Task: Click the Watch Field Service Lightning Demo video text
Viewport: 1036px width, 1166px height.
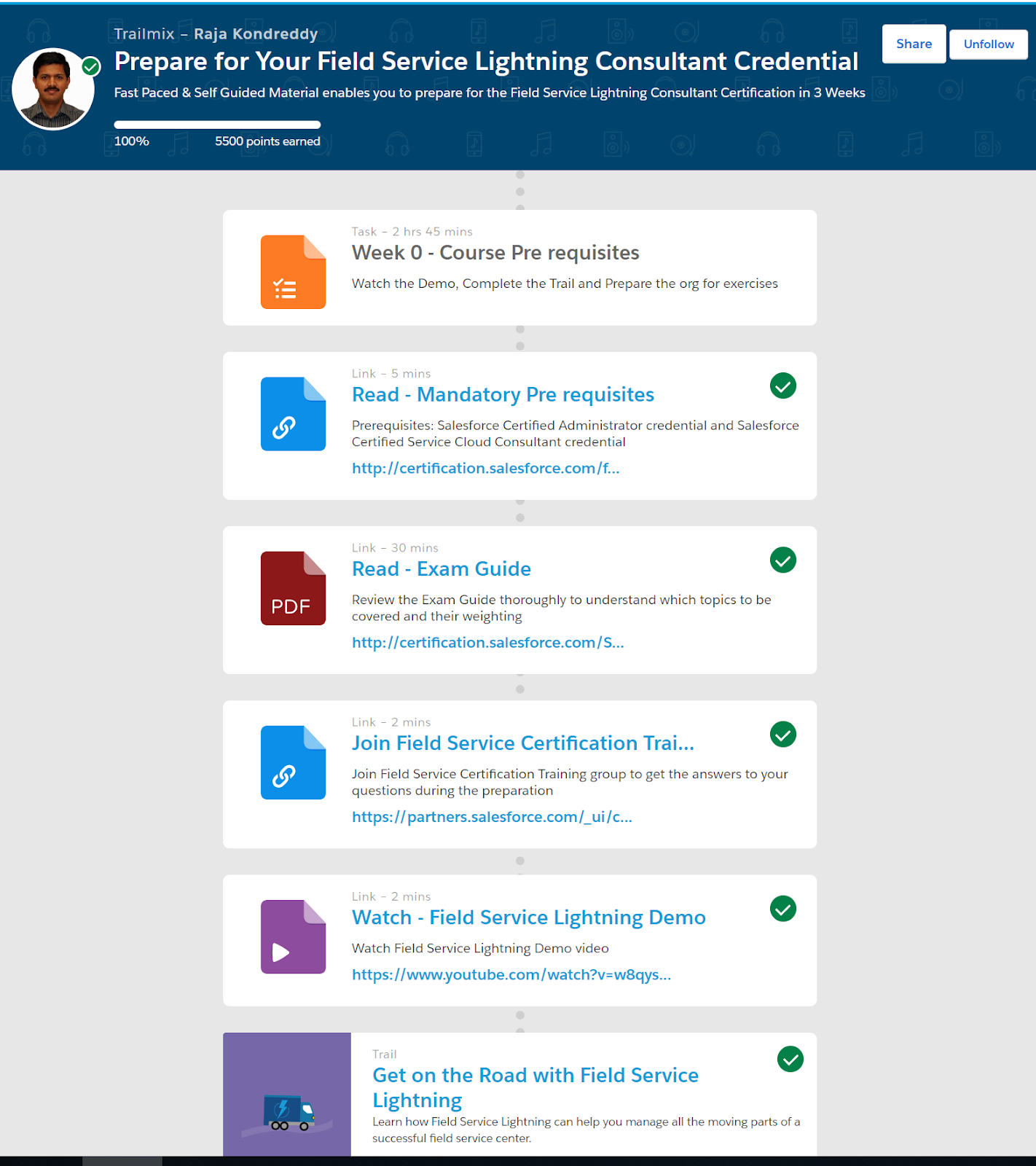Action: pos(480,948)
